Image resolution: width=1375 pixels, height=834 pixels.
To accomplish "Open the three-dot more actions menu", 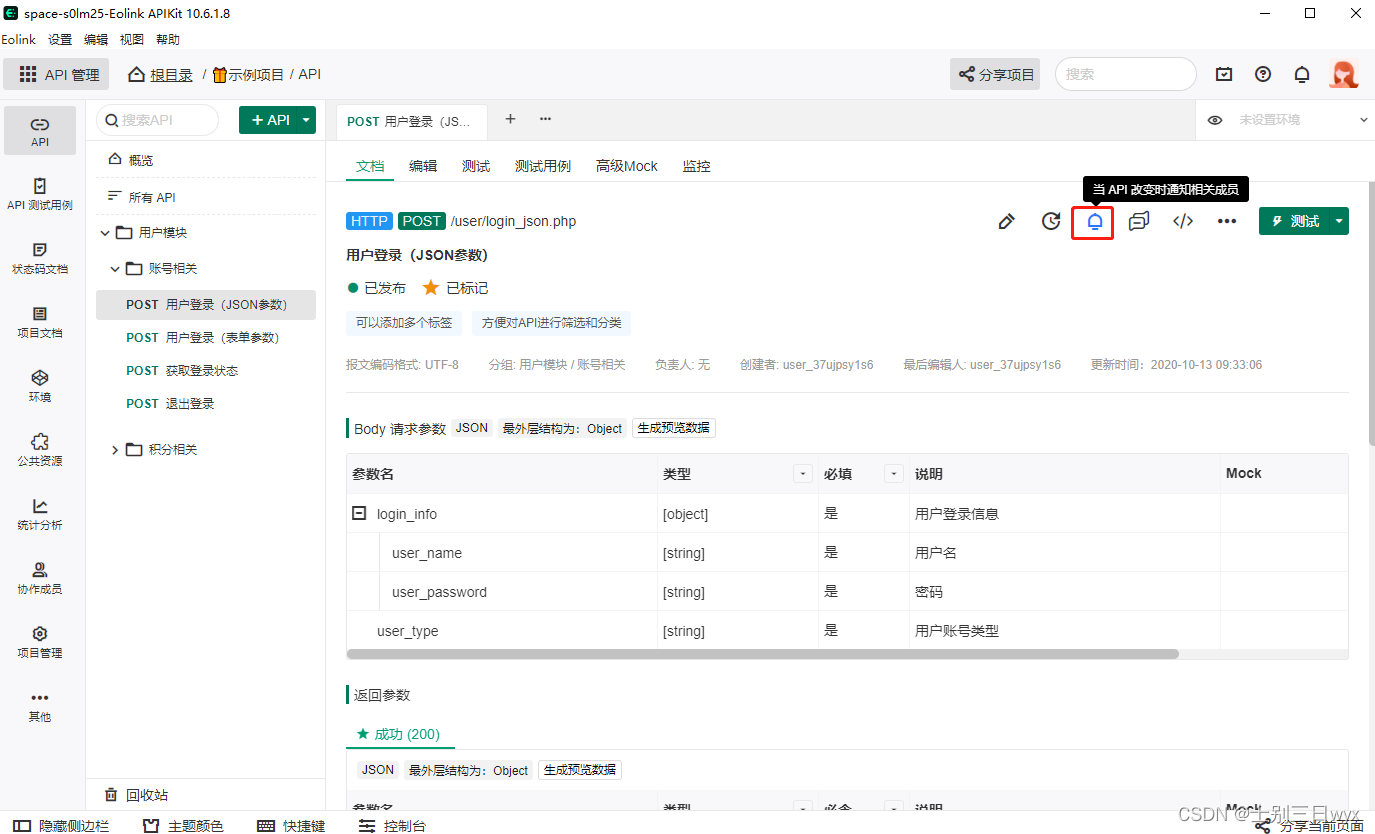I will pyautogui.click(x=1227, y=221).
